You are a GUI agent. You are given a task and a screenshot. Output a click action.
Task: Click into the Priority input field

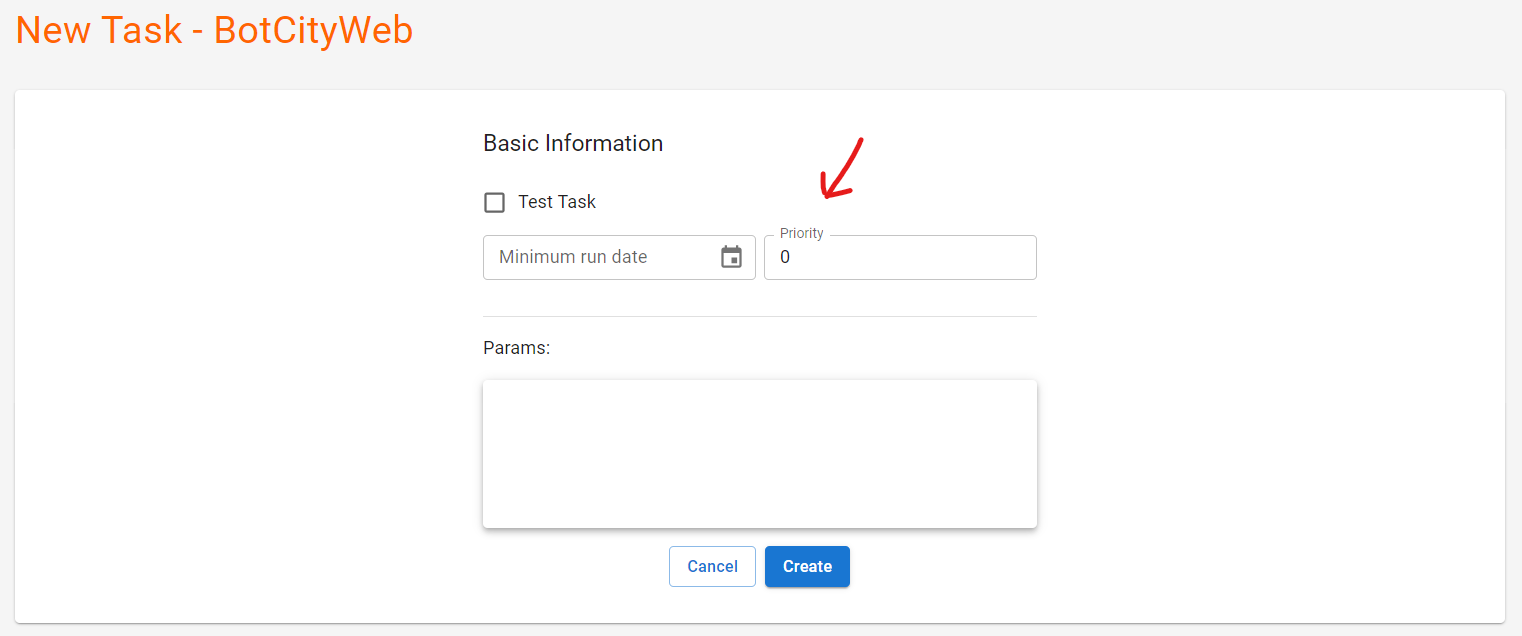click(900, 257)
